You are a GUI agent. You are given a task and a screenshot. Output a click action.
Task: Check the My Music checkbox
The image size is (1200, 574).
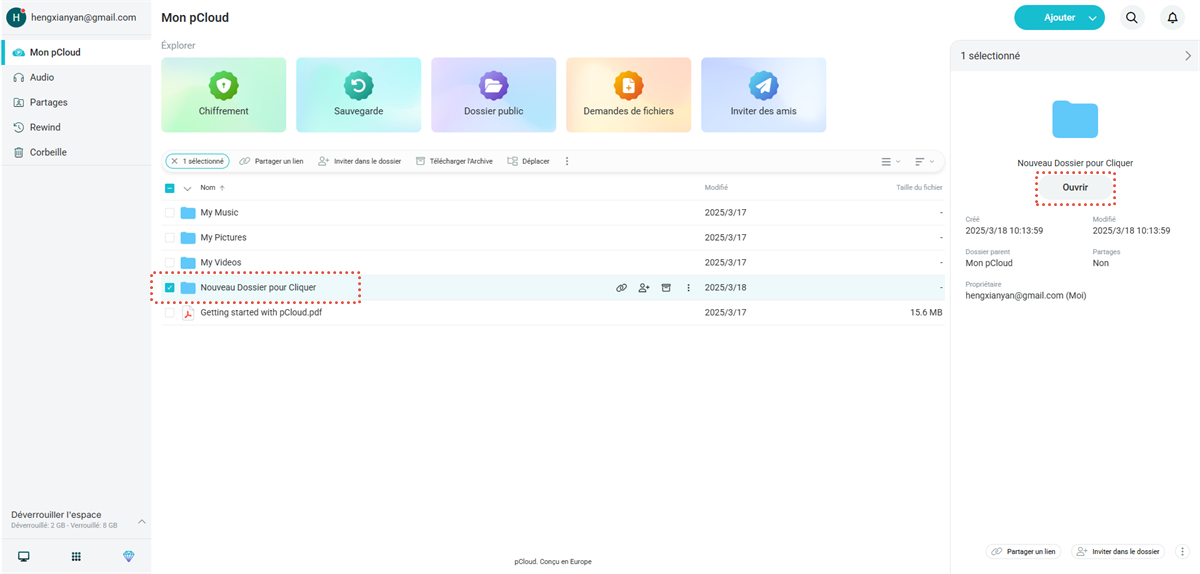pos(170,212)
